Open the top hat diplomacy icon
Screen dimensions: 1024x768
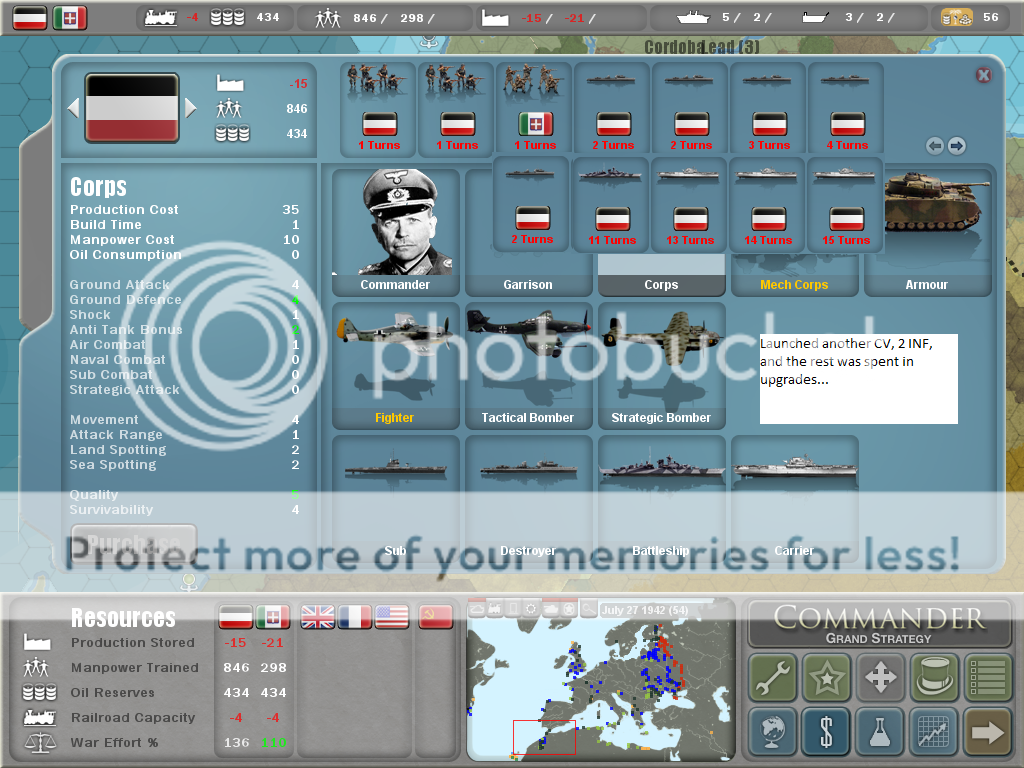(934, 678)
